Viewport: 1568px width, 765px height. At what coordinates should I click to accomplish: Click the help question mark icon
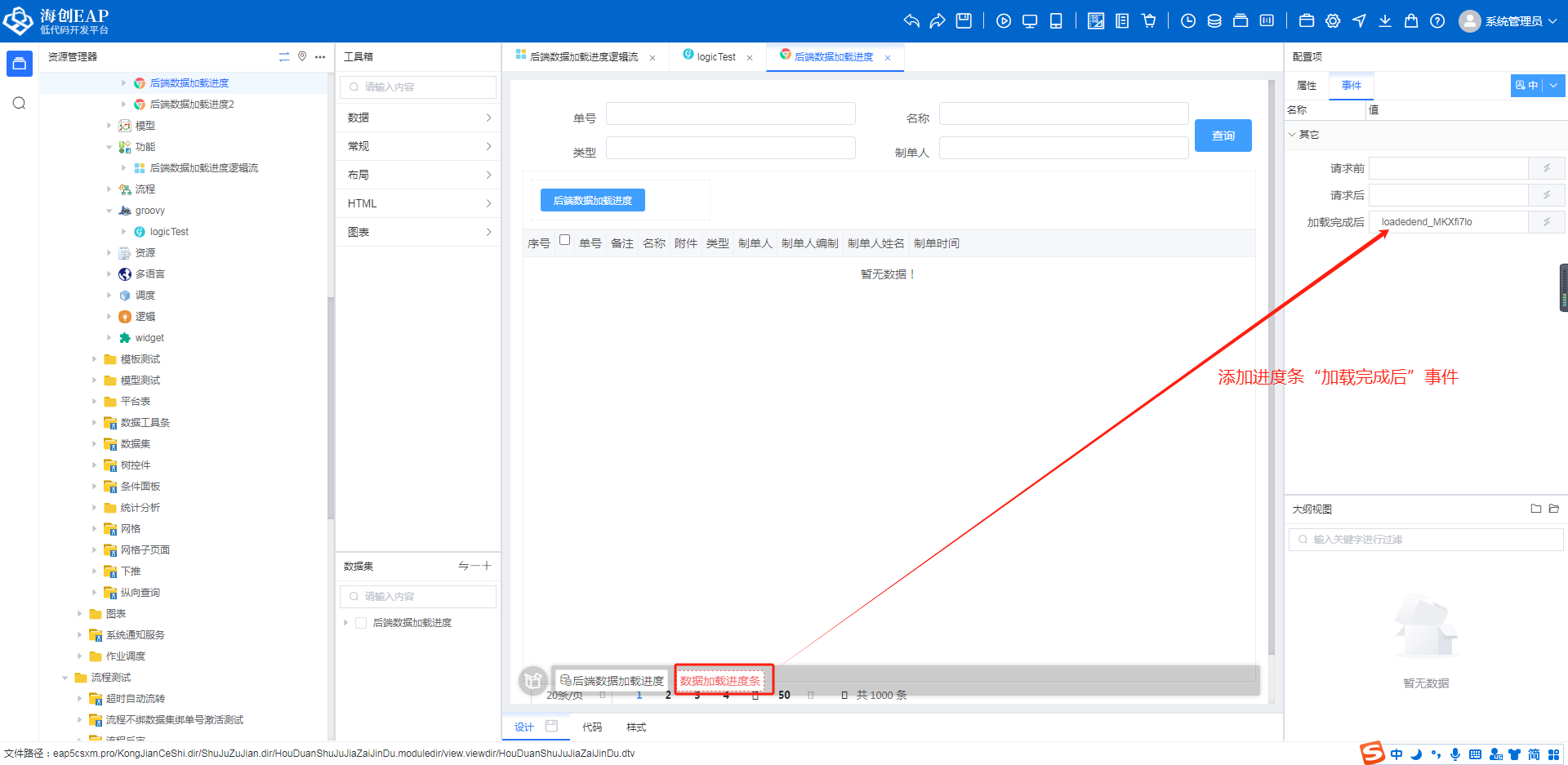click(x=1437, y=21)
